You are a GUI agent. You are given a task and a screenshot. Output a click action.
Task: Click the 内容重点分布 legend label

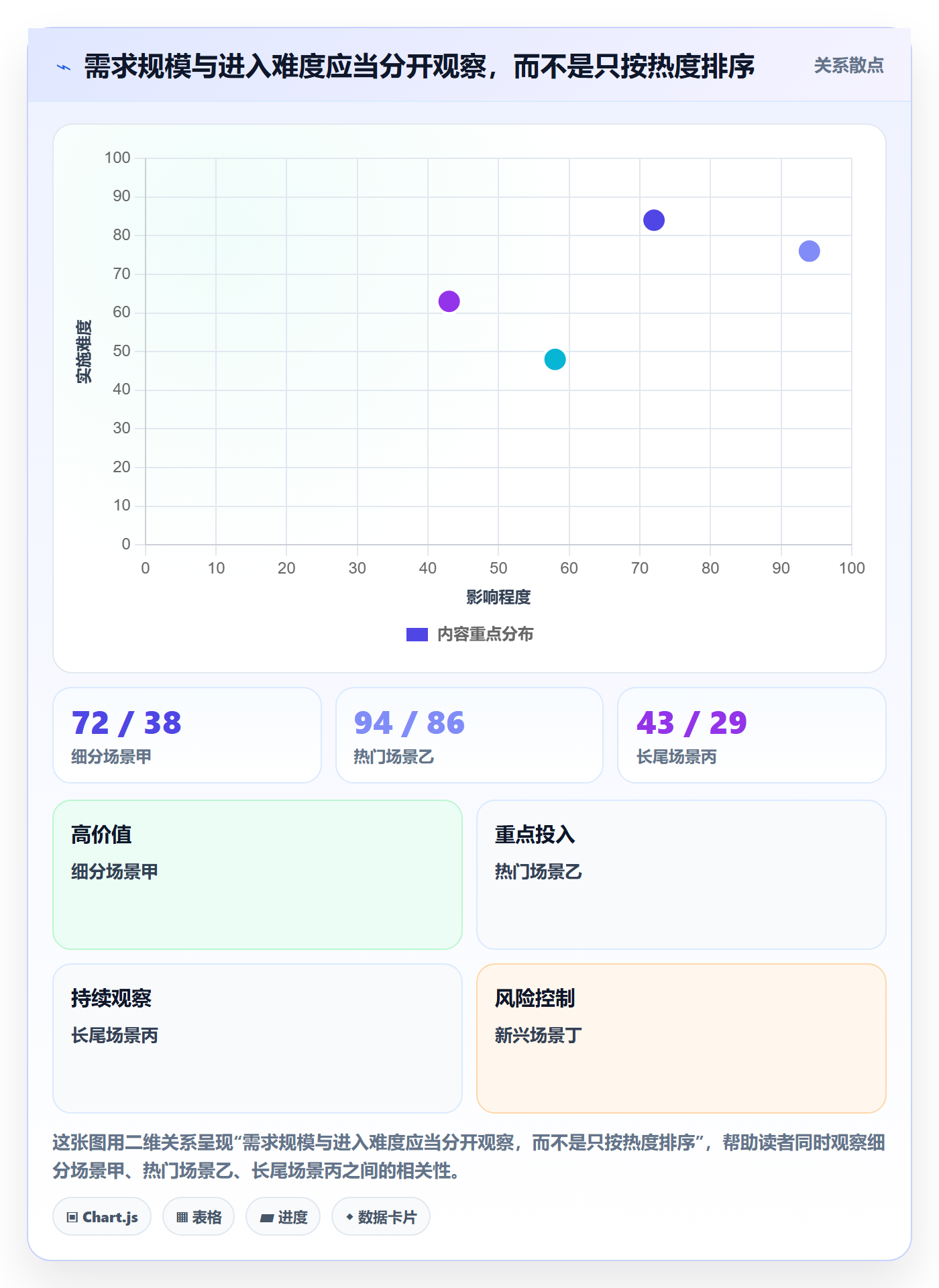tap(485, 635)
